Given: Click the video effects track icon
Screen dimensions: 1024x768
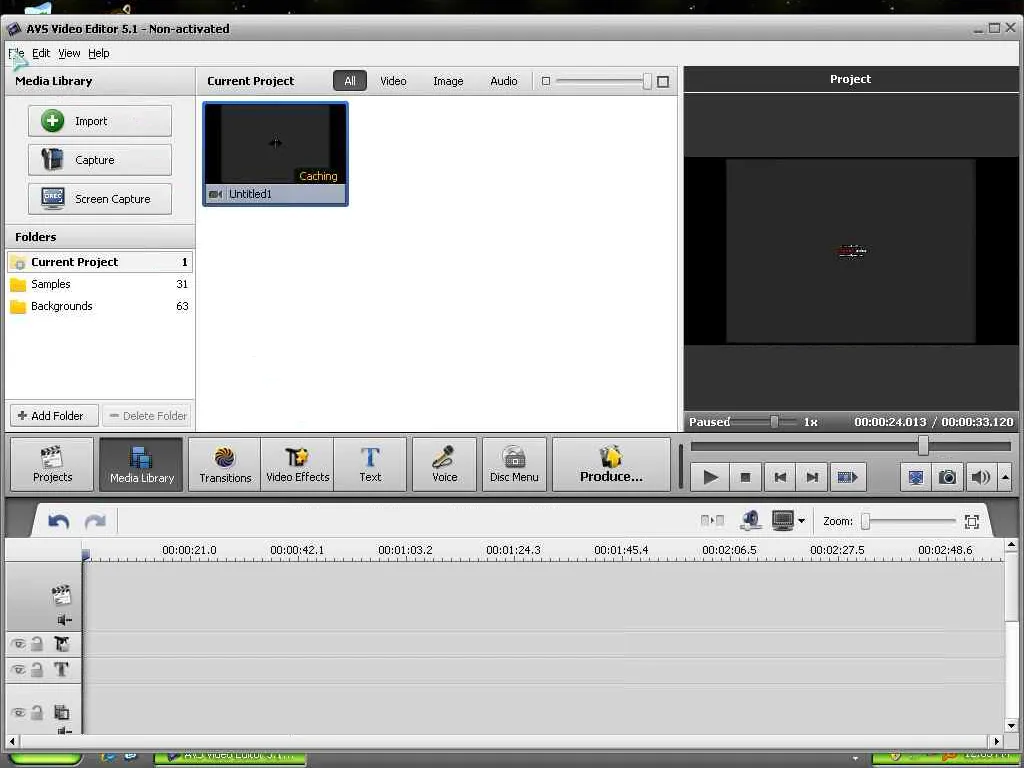Looking at the screenshot, I should coord(61,645).
